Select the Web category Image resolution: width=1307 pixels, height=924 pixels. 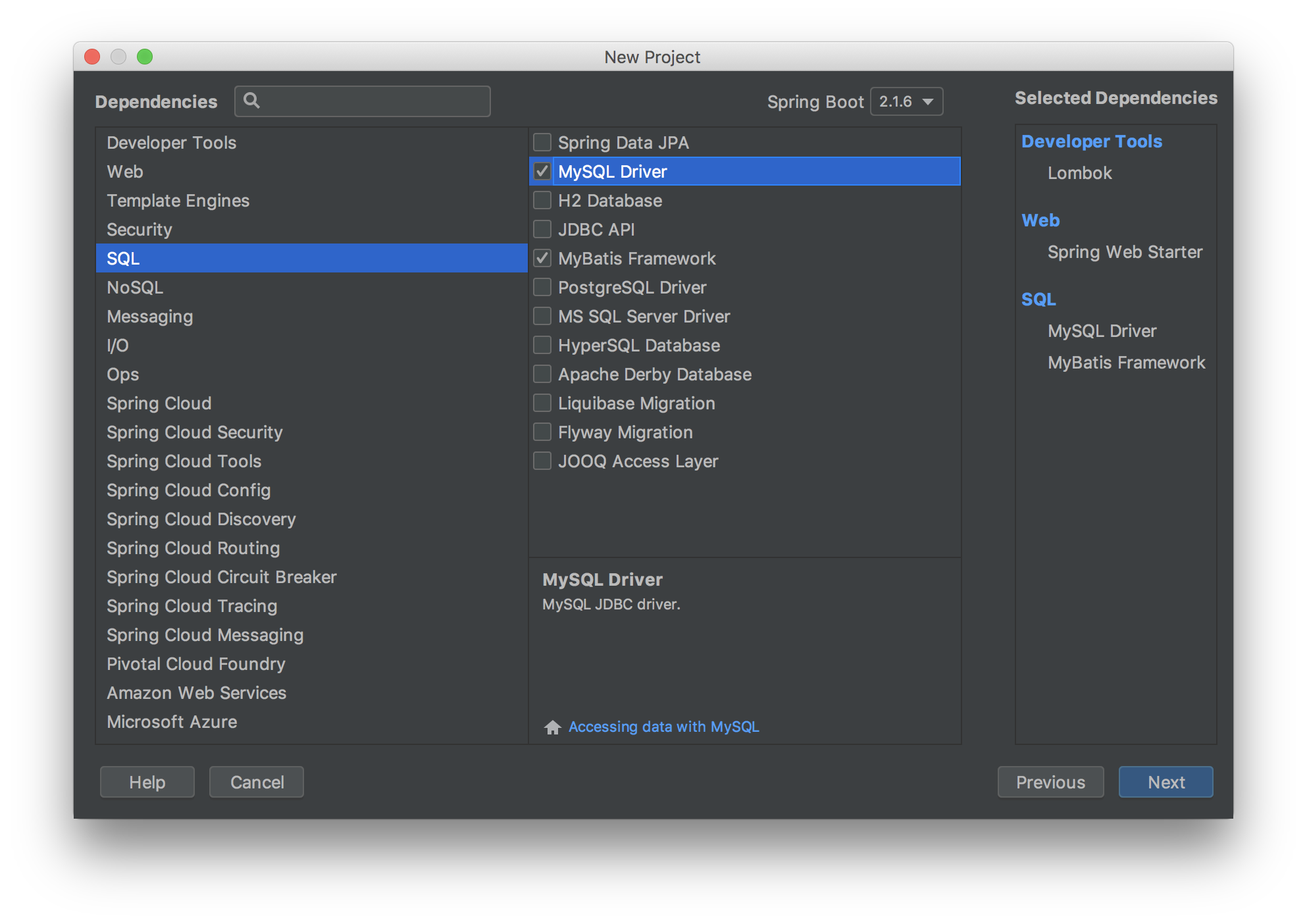[311, 171]
